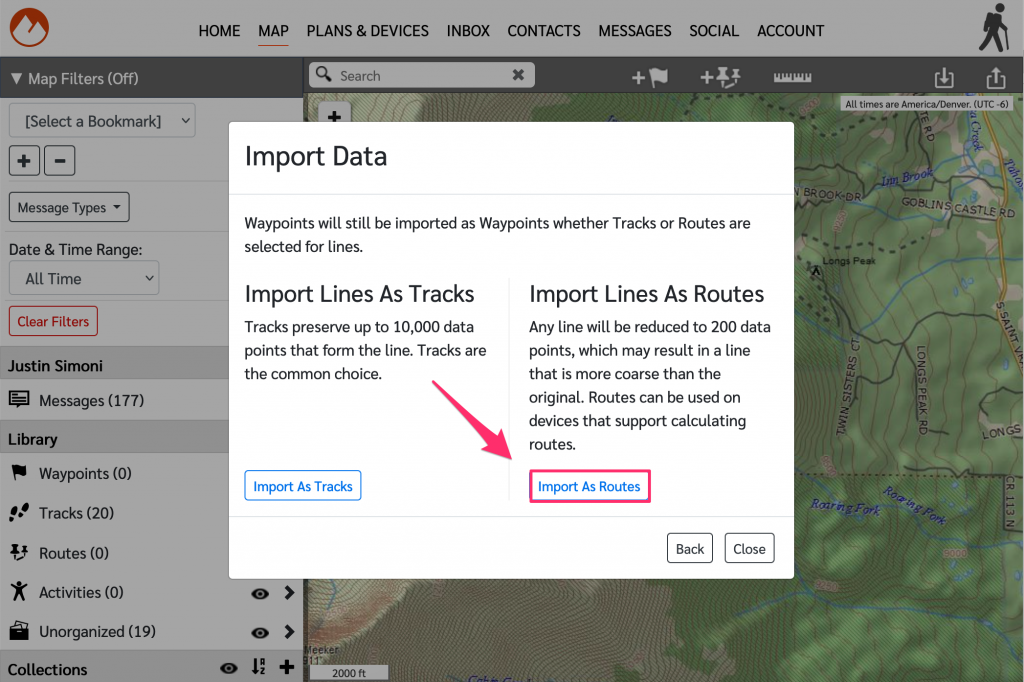Click the add waypoint flag icon

pyautogui.click(x=649, y=77)
